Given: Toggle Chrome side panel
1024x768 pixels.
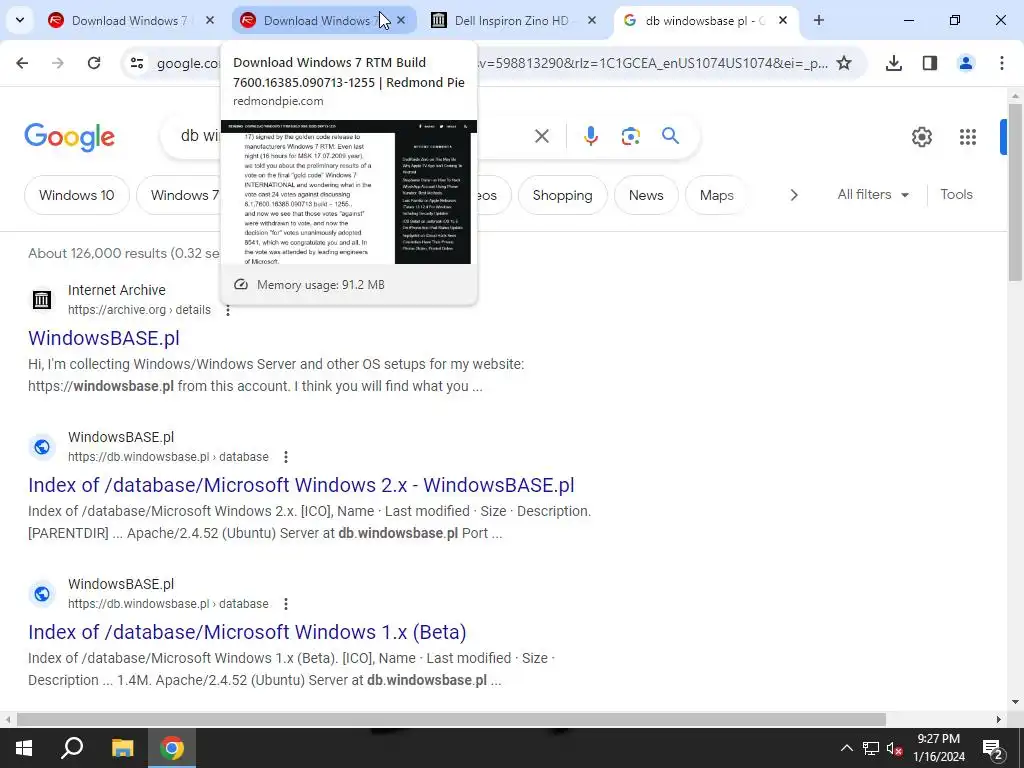Looking at the screenshot, I should (x=930, y=63).
